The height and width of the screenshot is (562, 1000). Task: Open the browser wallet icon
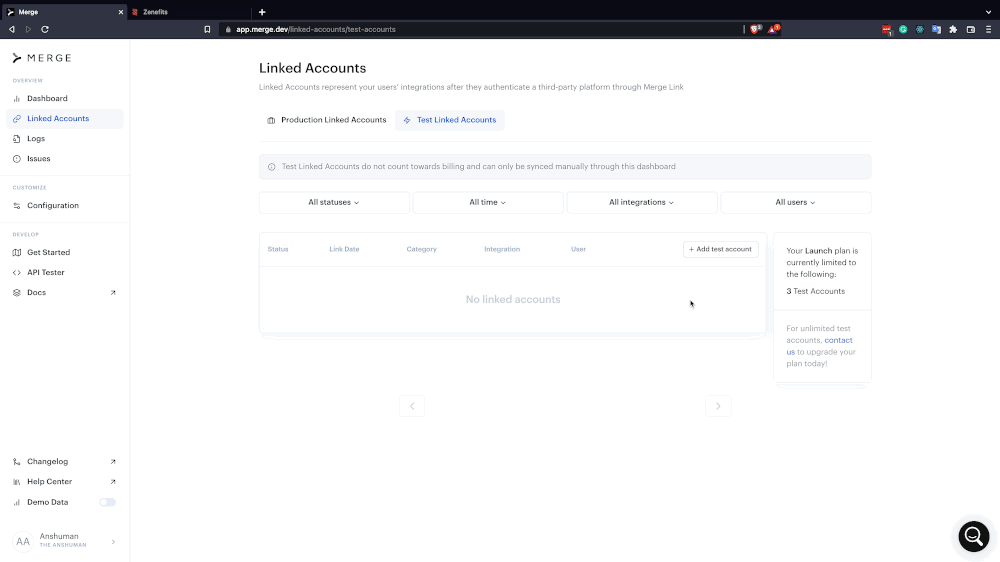click(971, 29)
